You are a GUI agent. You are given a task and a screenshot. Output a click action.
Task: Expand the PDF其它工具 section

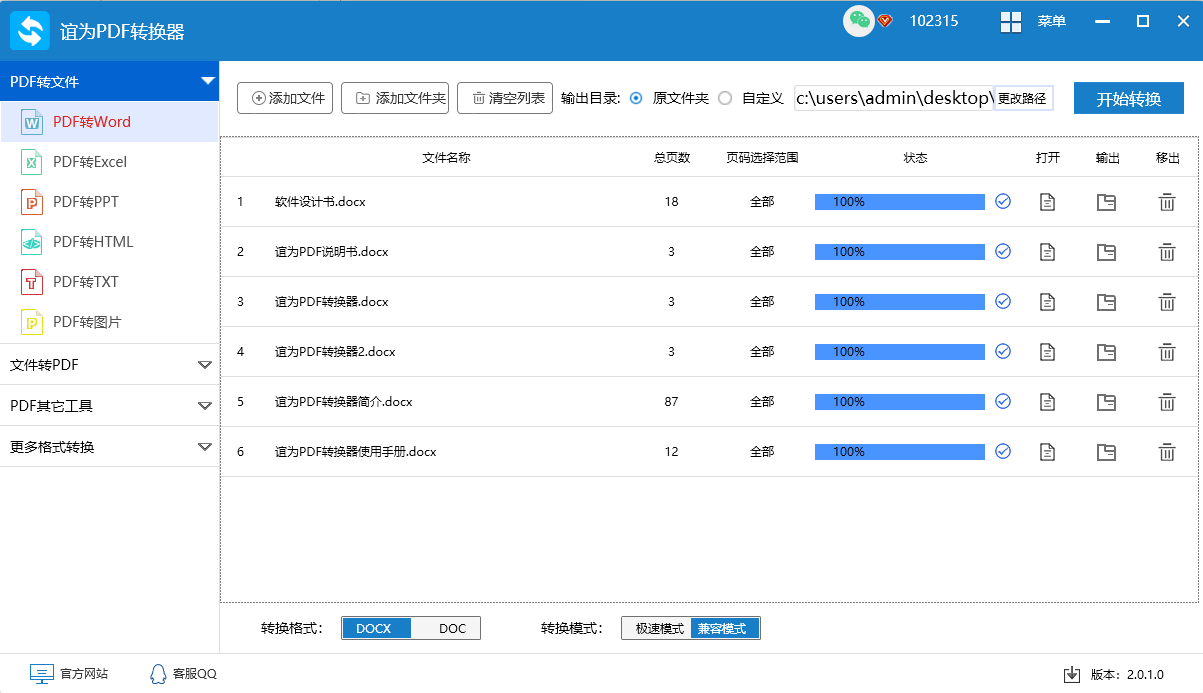(x=109, y=406)
